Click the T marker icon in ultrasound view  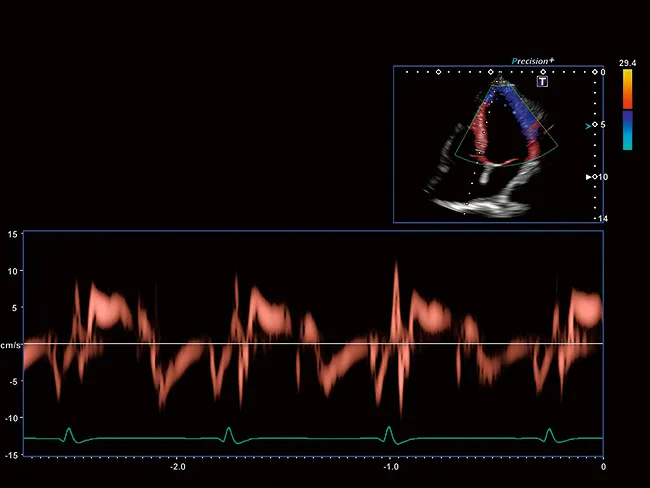(x=543, y=82)
